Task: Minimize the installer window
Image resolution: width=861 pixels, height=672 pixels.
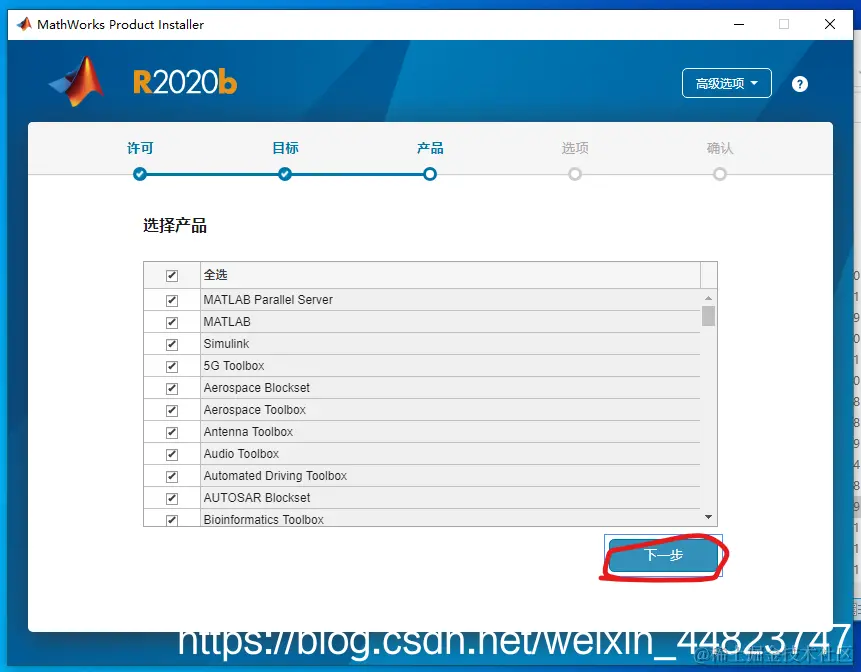Action: point(739,24)
